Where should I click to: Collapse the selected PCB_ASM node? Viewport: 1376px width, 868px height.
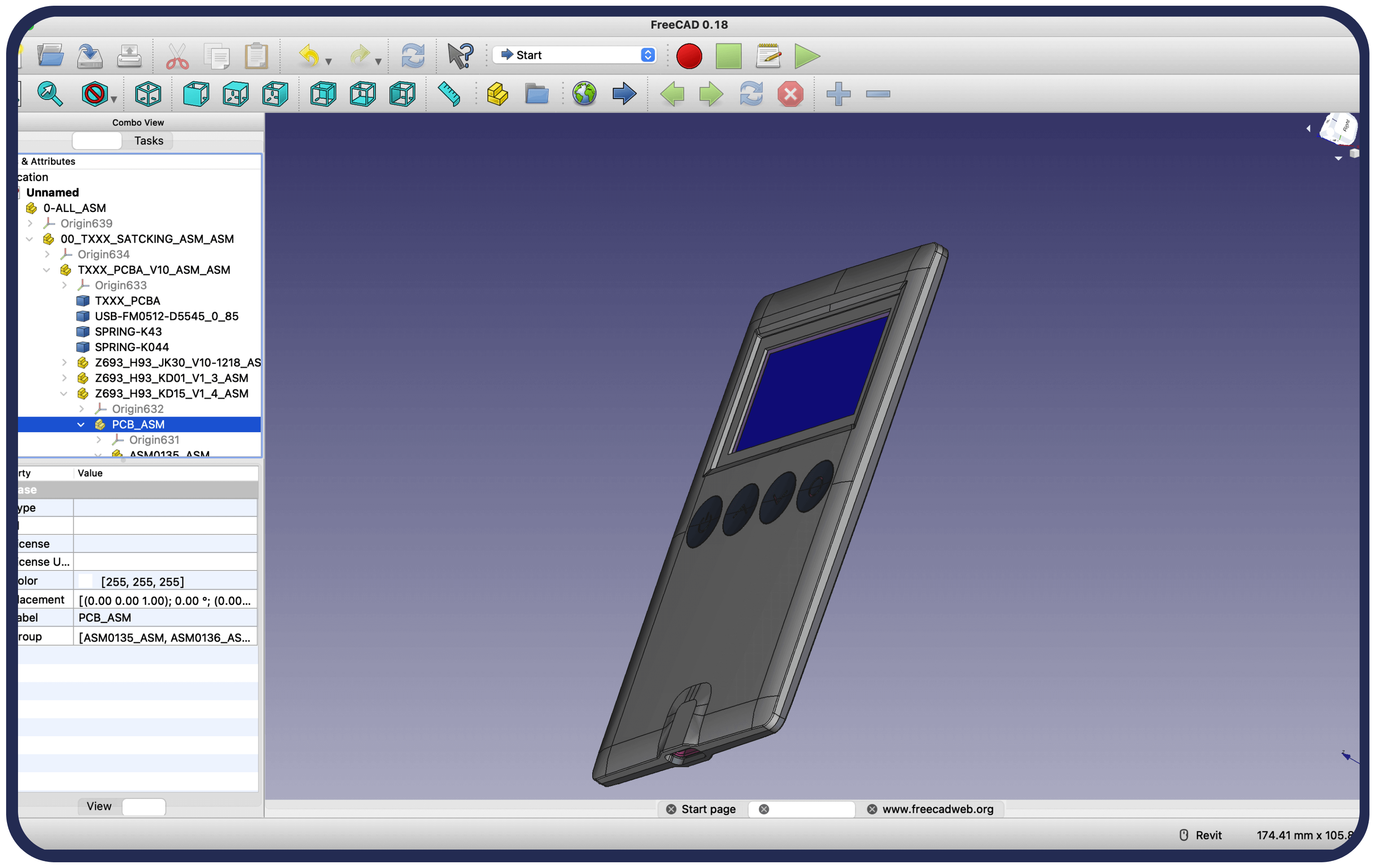click(x=81, y=424)
